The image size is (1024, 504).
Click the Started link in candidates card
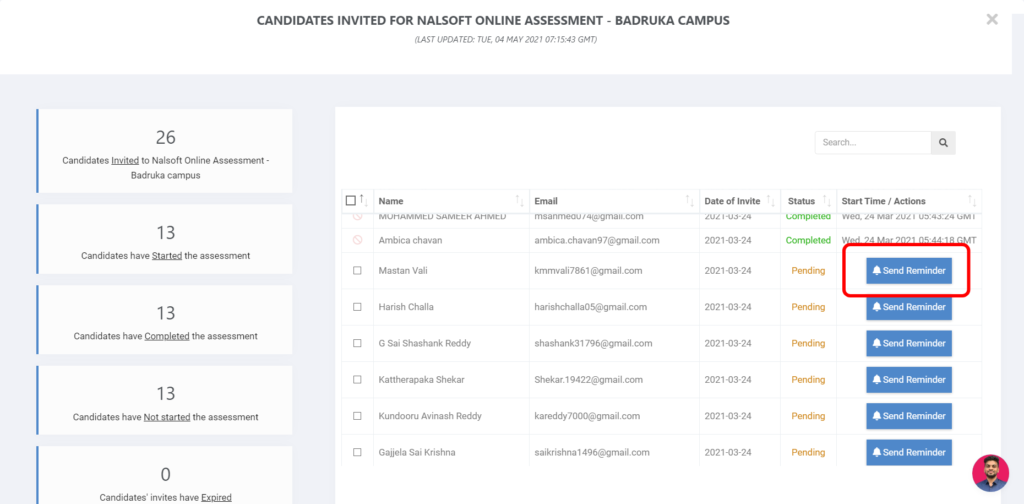pyautogui.click(x=167, y=256)
